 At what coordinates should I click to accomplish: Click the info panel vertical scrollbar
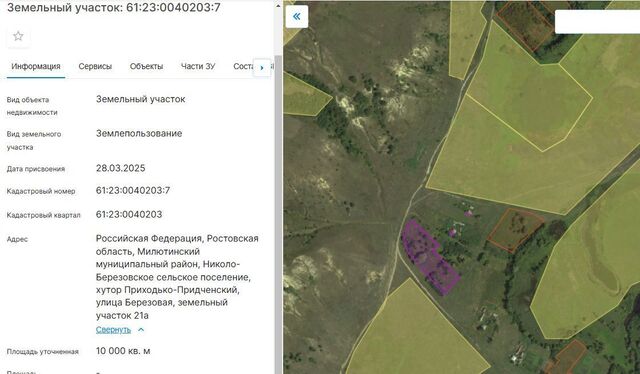[x=278, y=212]
